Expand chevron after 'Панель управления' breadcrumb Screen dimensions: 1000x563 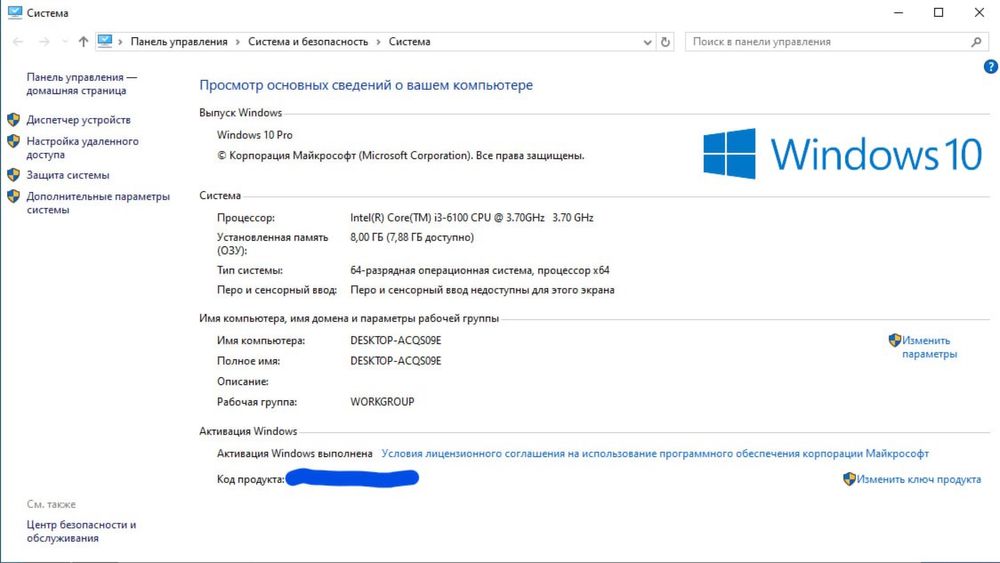click(237, 42)
